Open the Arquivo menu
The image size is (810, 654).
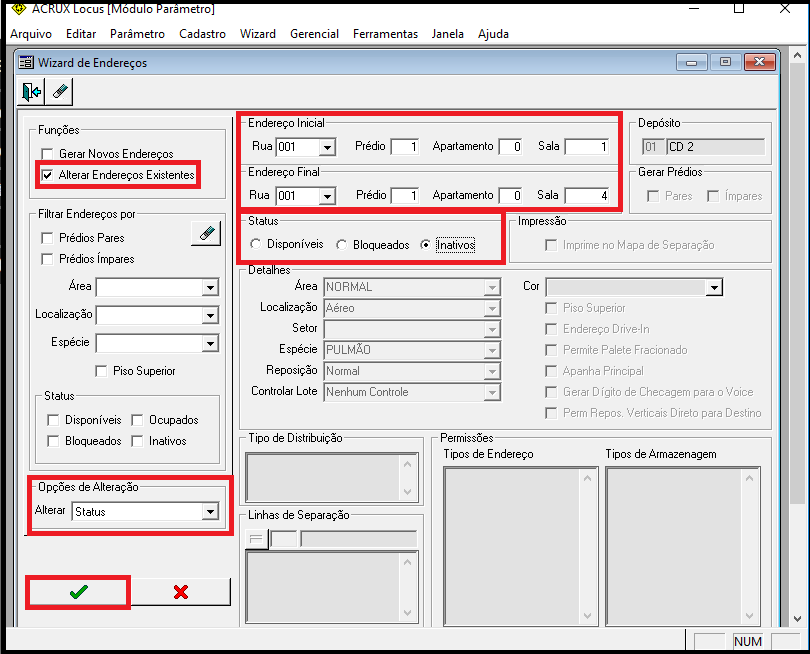coord(31,34)
